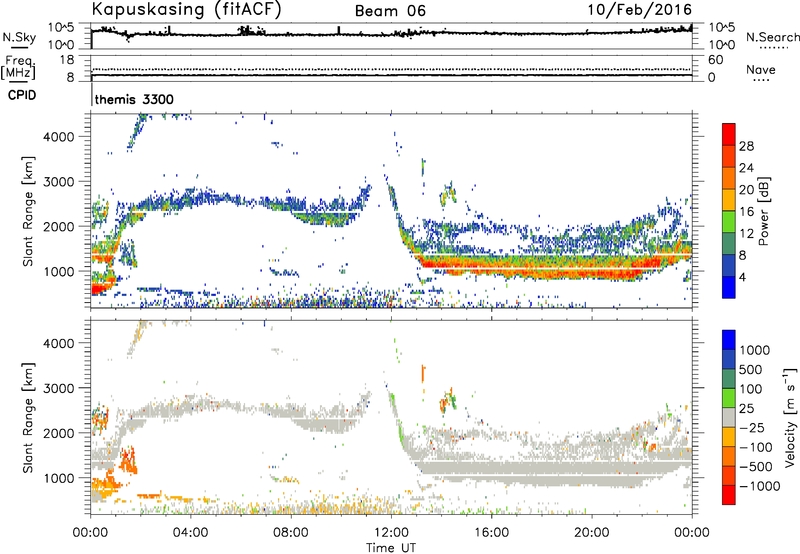Click the '18' tick on the frequency axis
Image resolution: width=800 pixels, height=554 pixels.
click(x=67, y=60)
